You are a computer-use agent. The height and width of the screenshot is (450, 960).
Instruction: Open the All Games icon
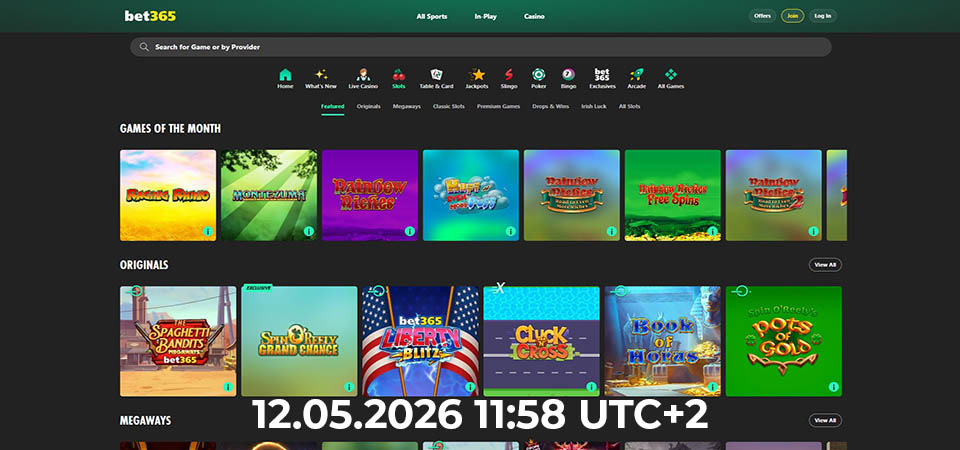click(670, 75)
